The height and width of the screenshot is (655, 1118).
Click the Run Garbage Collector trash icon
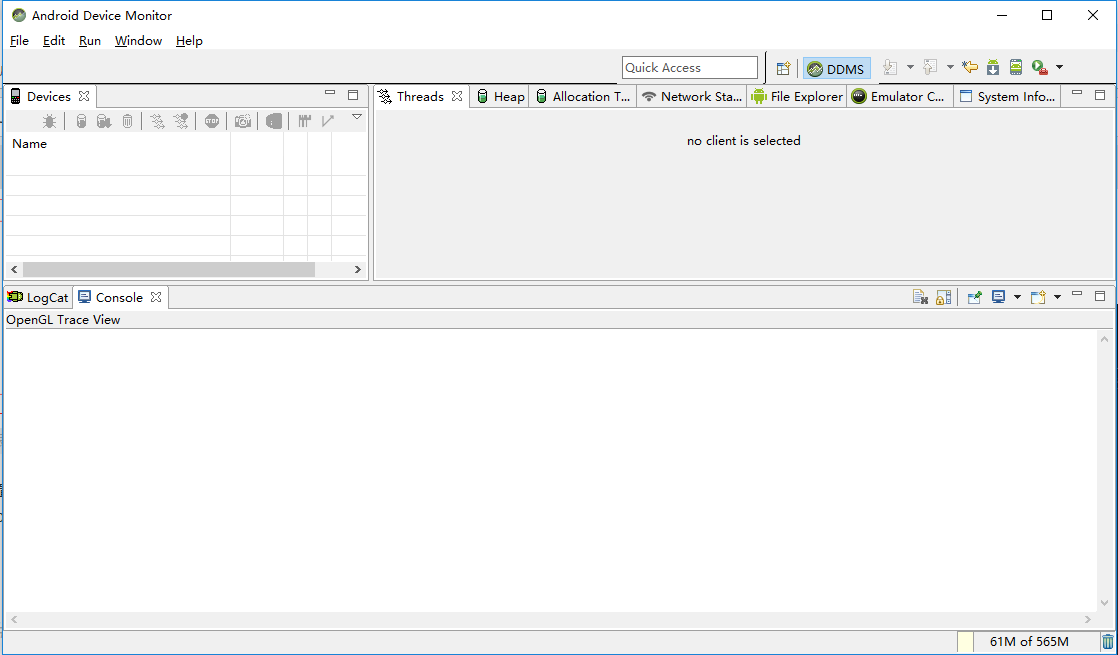tap(1107, 642)
